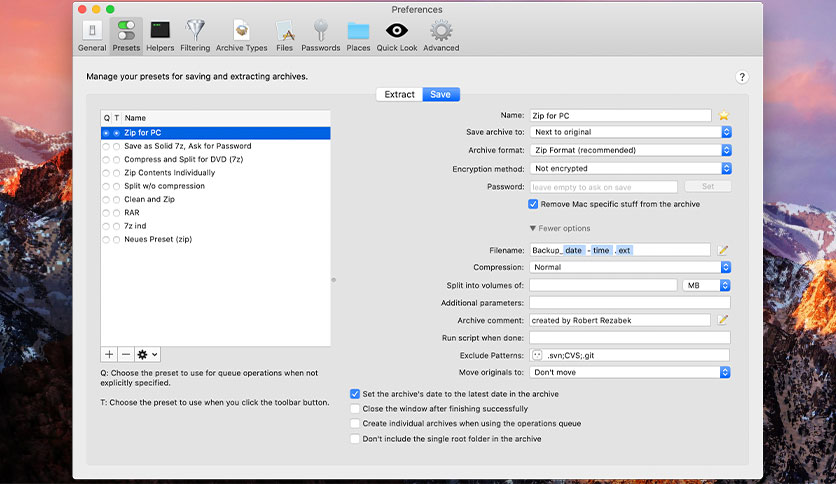This screenshot has height=484, width=836.
Task: Open the Files preferences pane
Action: [285, 36]
